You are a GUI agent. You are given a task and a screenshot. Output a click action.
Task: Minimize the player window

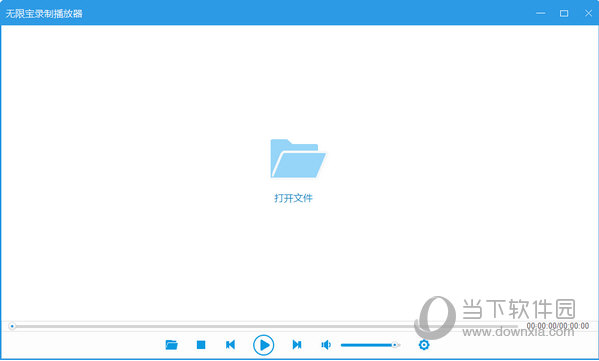click(541, 13)
